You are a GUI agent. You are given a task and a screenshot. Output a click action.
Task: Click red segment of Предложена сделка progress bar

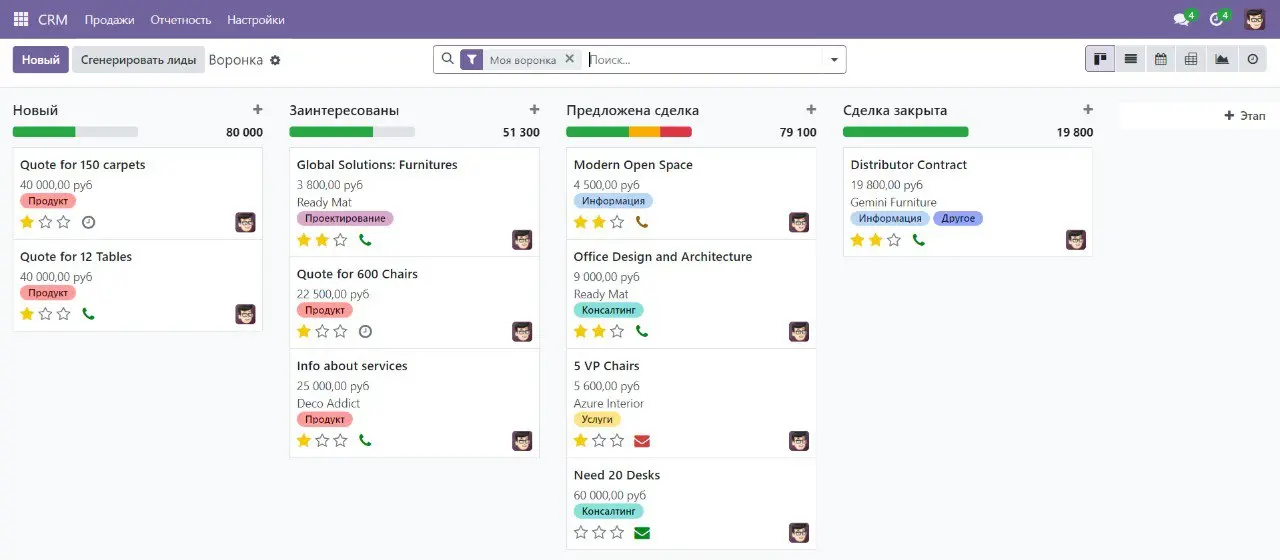[676, 132]
